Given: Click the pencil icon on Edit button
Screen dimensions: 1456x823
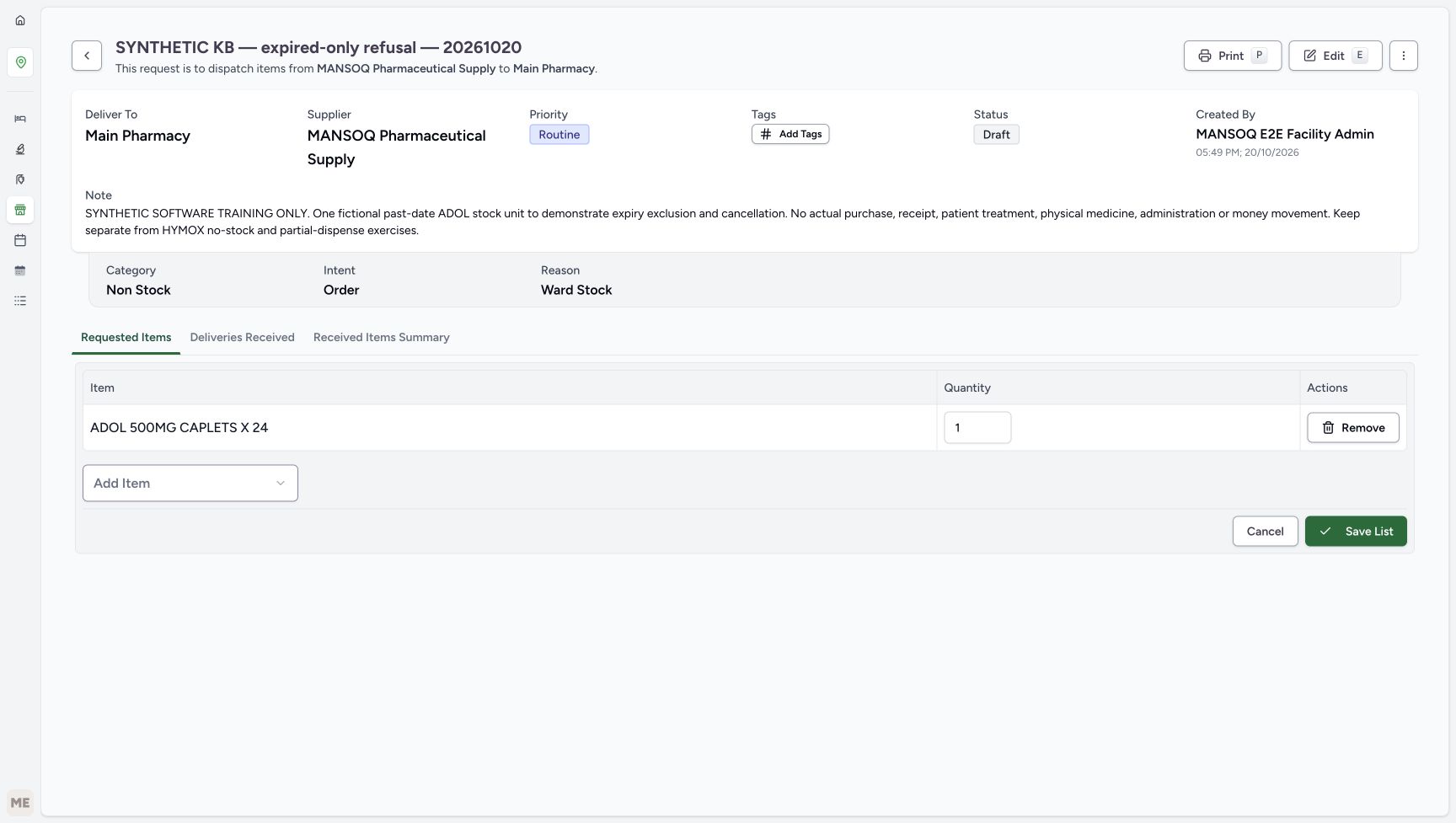Looking at the screenshot, I should pos(1309,56).
